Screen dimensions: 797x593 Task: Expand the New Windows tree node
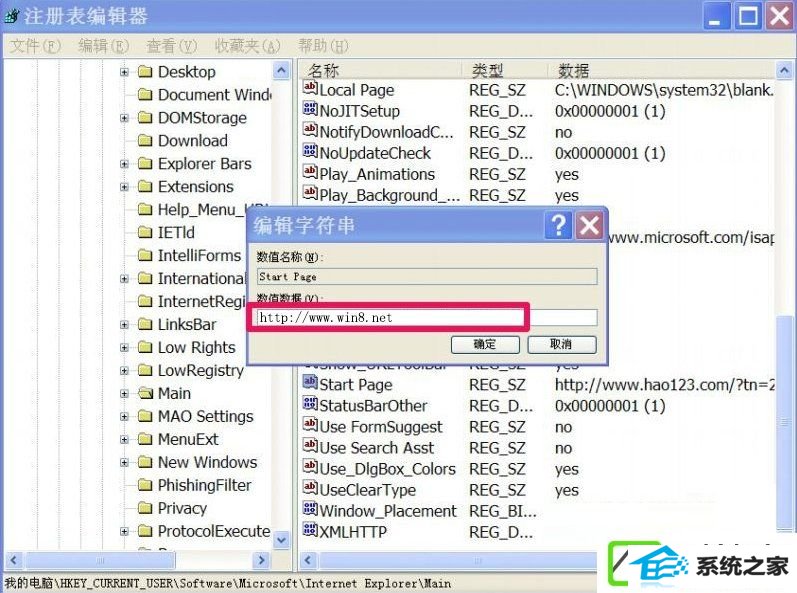pyautogui.click(x=124, y=462)
